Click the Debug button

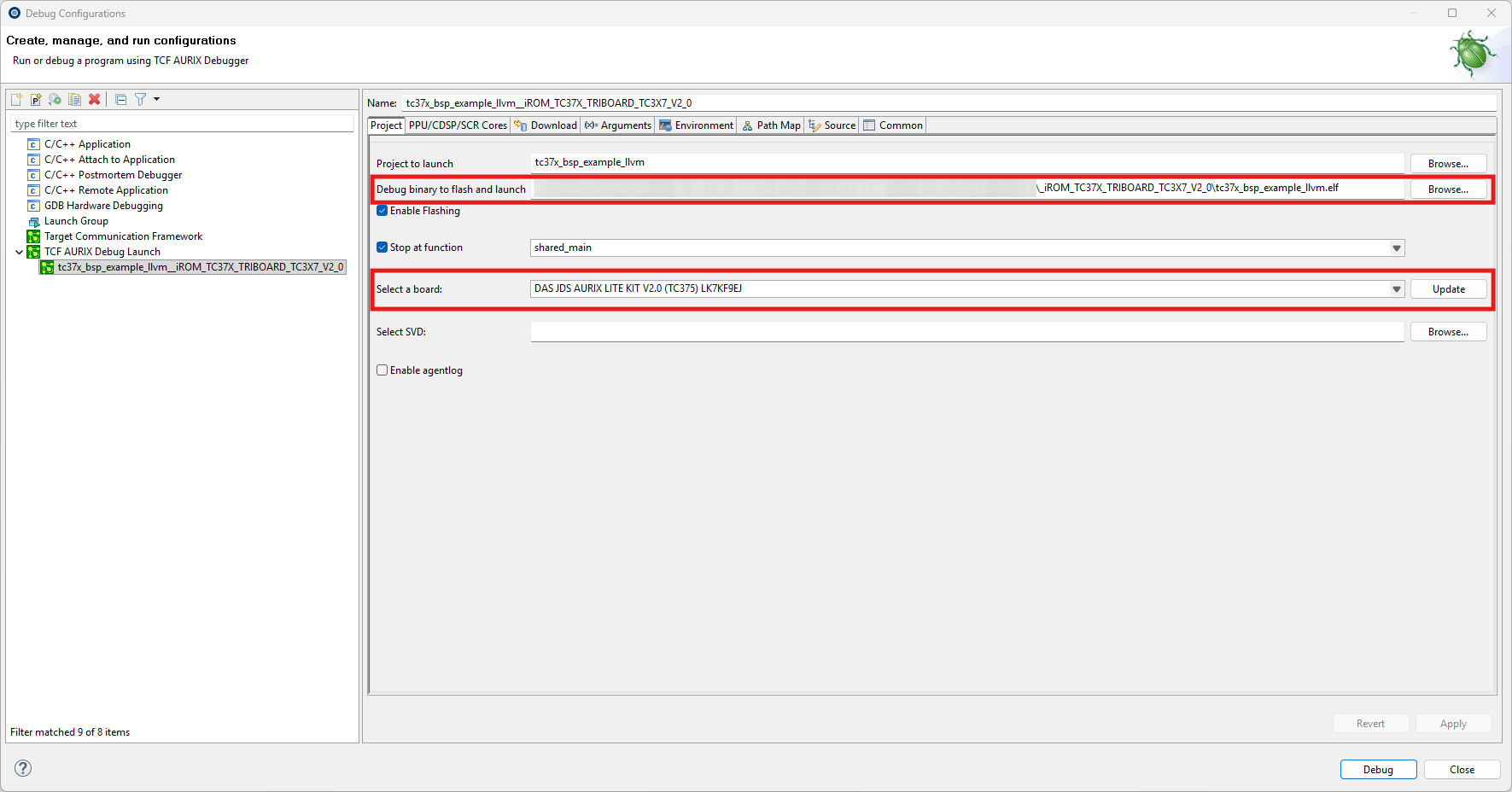(x=1378, y=770)
